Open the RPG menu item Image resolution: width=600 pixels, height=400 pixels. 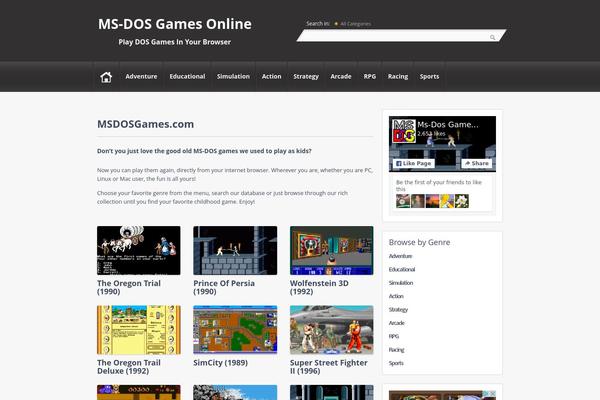pos(370,76)
